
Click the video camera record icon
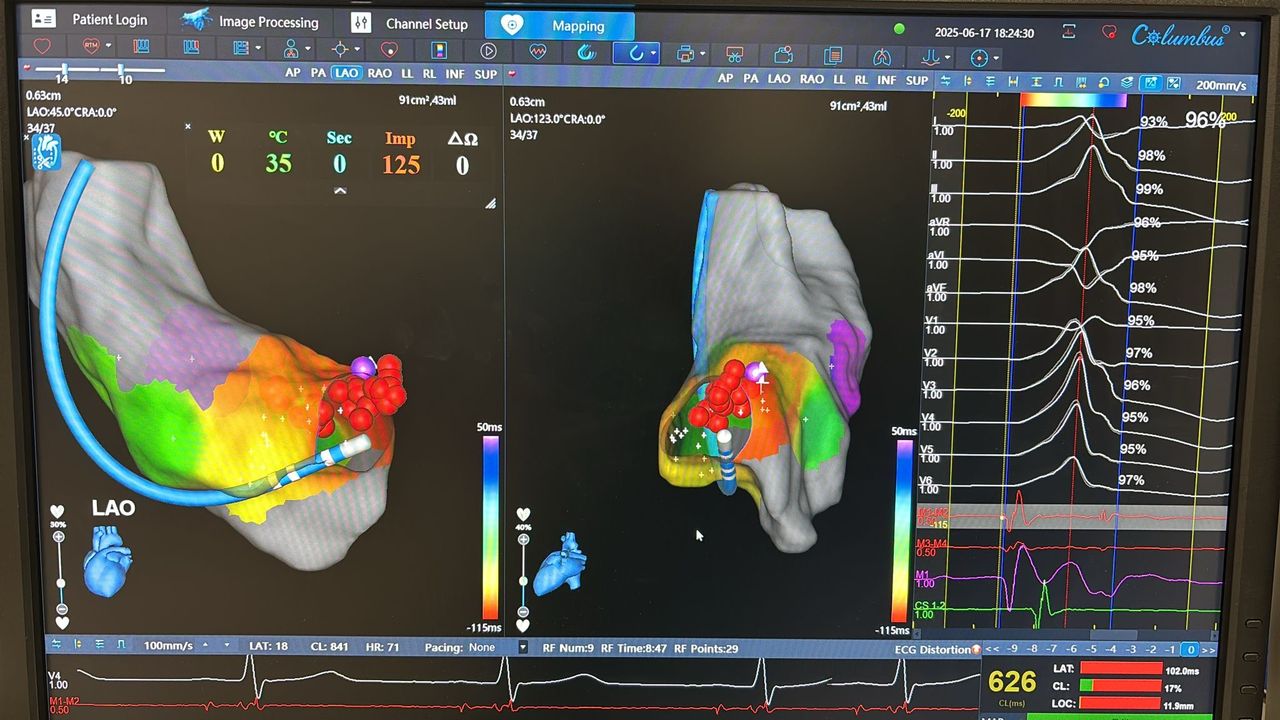784,56
